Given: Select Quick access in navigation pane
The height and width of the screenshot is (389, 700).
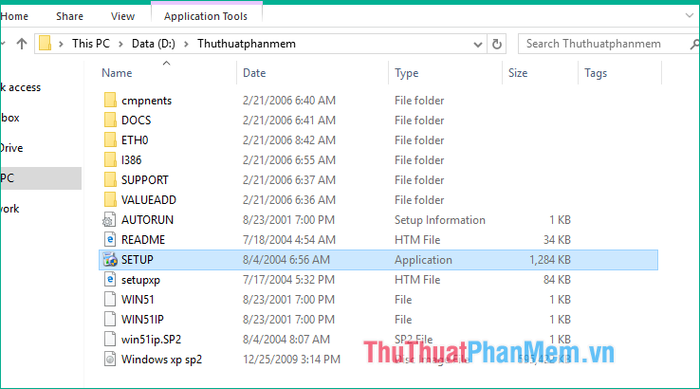Looking at the screenshot, I should [x=21, y=88].
